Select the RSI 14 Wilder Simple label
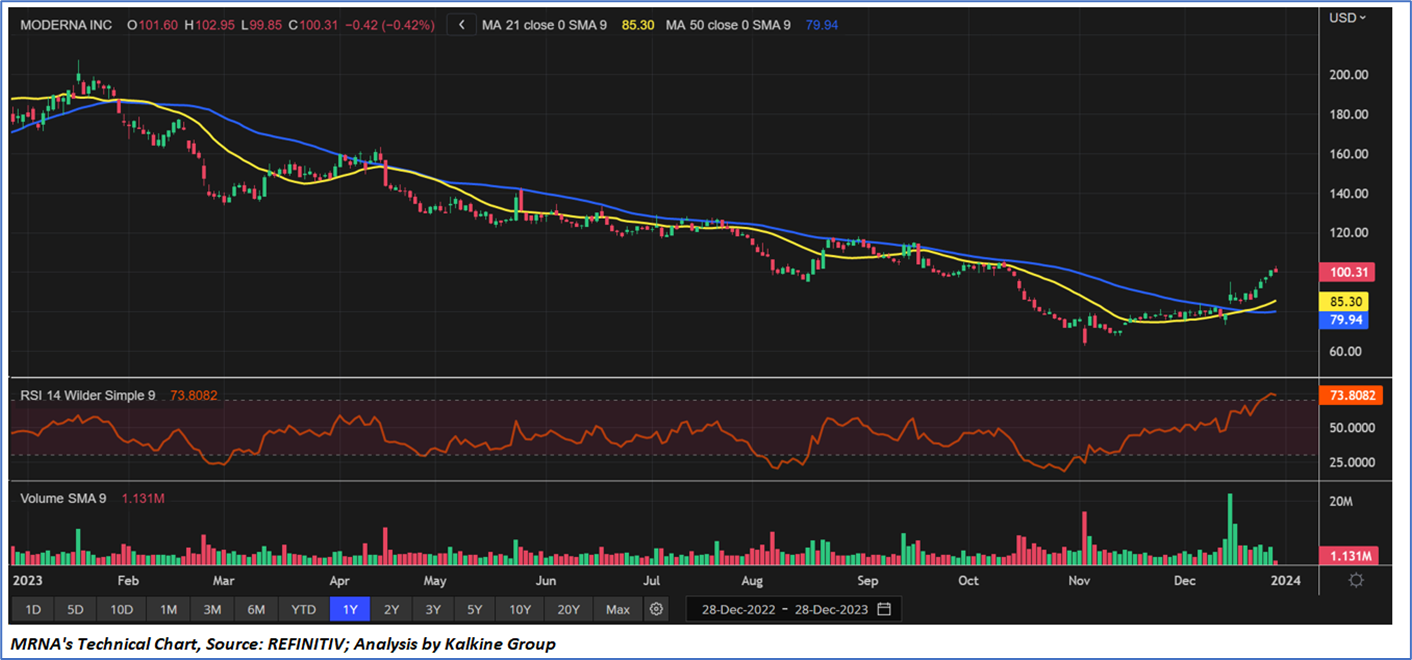 [88, 396]
